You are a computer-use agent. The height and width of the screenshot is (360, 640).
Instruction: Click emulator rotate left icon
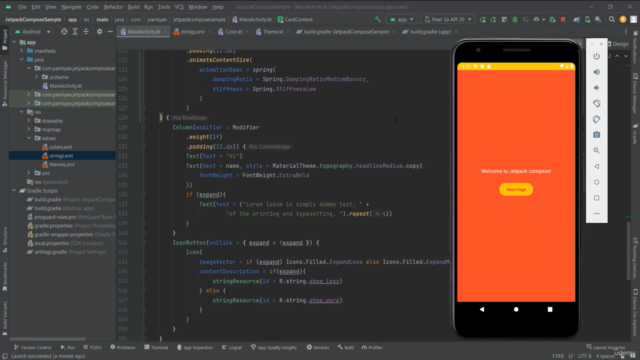coord(596,103)
